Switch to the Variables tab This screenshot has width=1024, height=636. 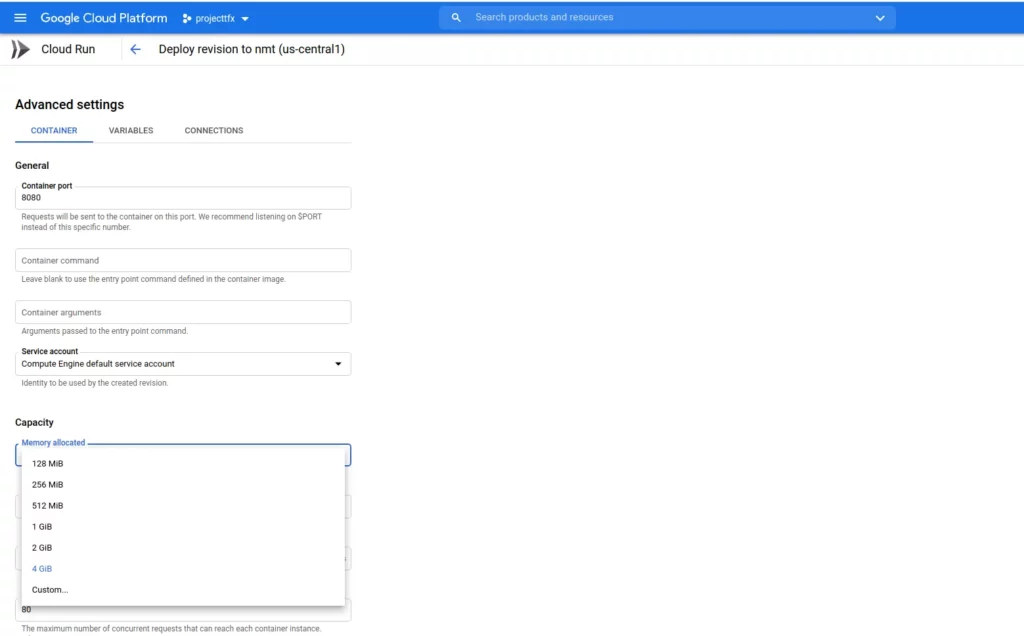[131, 131]
